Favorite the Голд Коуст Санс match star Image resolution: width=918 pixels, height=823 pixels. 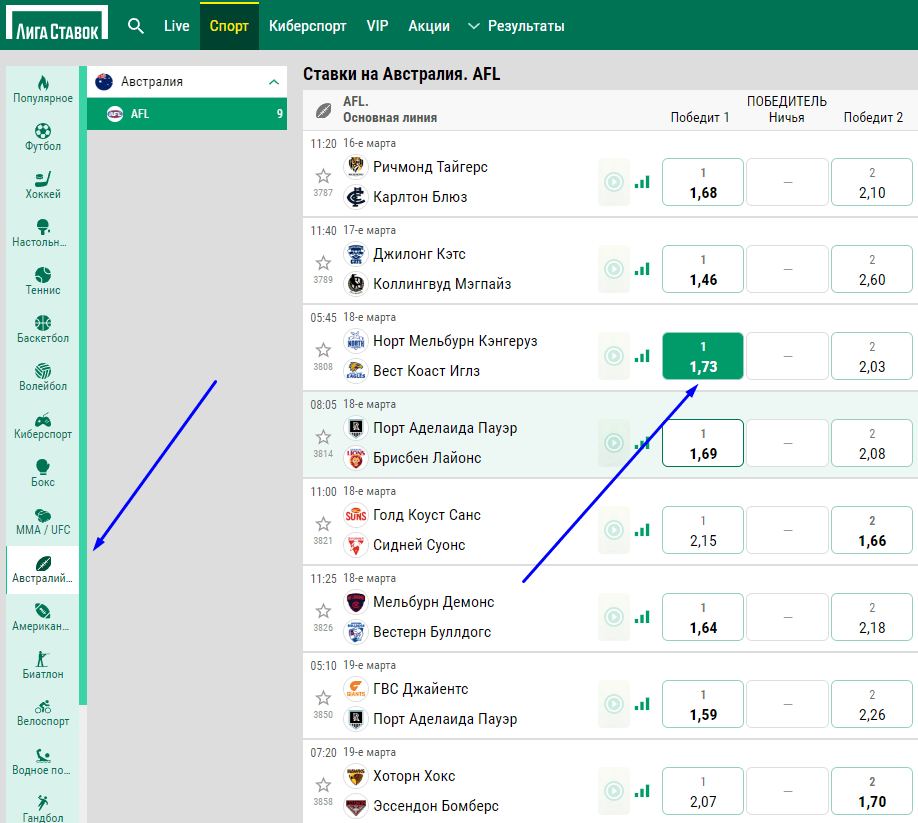click(323, 524)
